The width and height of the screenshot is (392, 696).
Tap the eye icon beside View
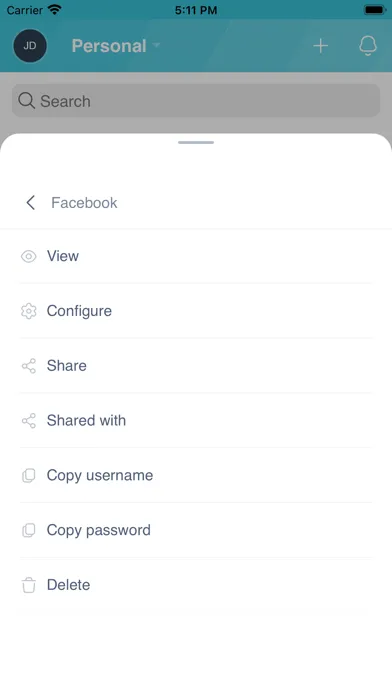pyautogui.click(x=29, y=256)
